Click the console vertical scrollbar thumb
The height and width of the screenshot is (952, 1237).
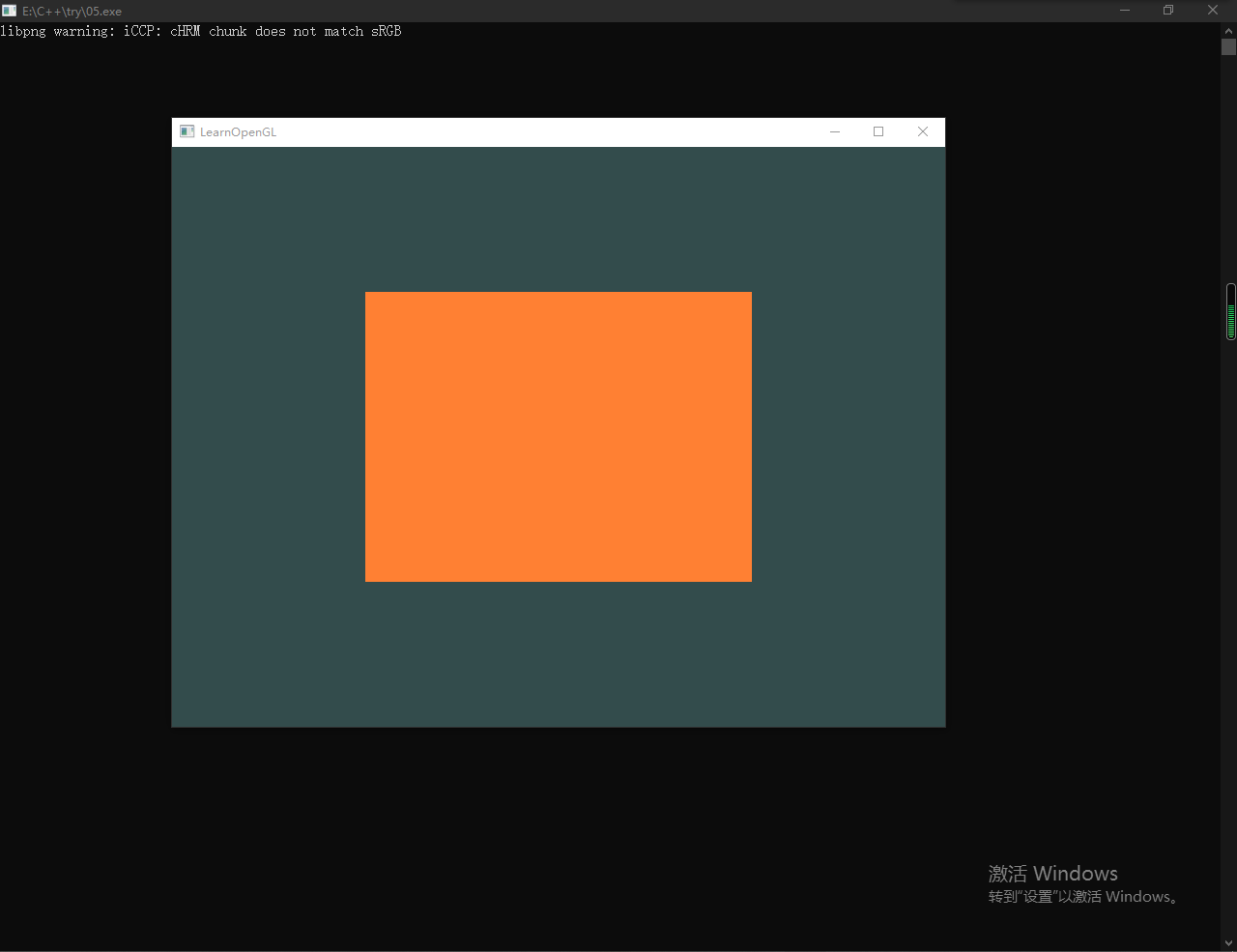(x=1228, y=46)
